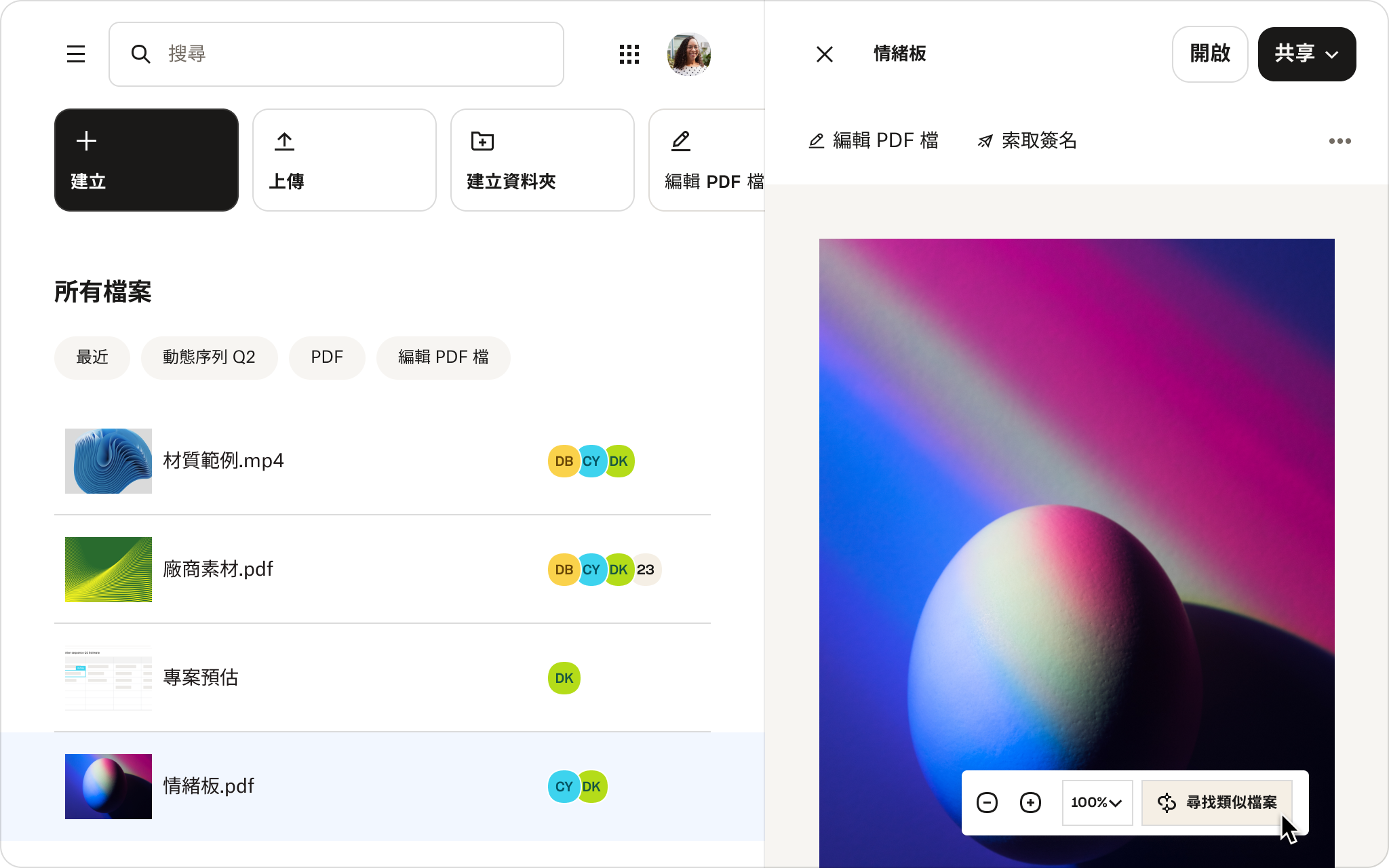Open the 專案預估 thumbnail

click(x=109, y=678)
